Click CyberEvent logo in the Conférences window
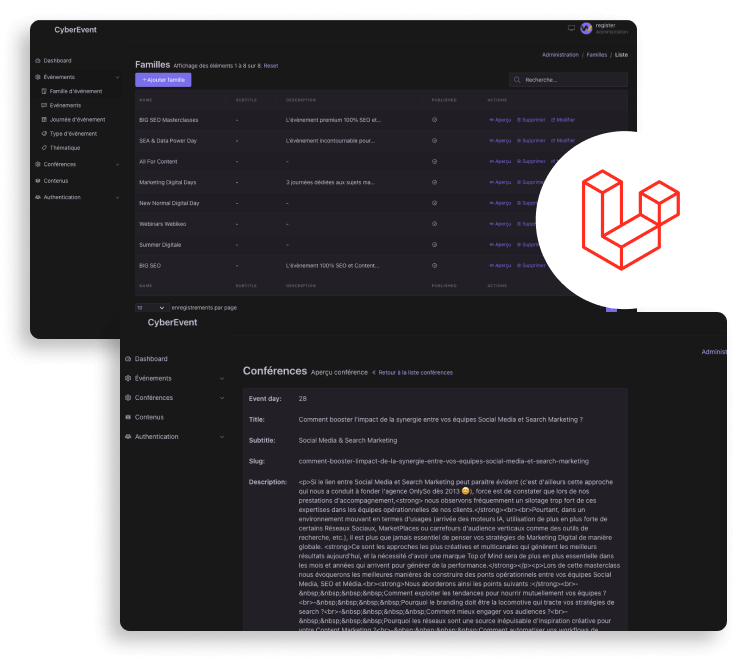 click(x=172, y=323)
